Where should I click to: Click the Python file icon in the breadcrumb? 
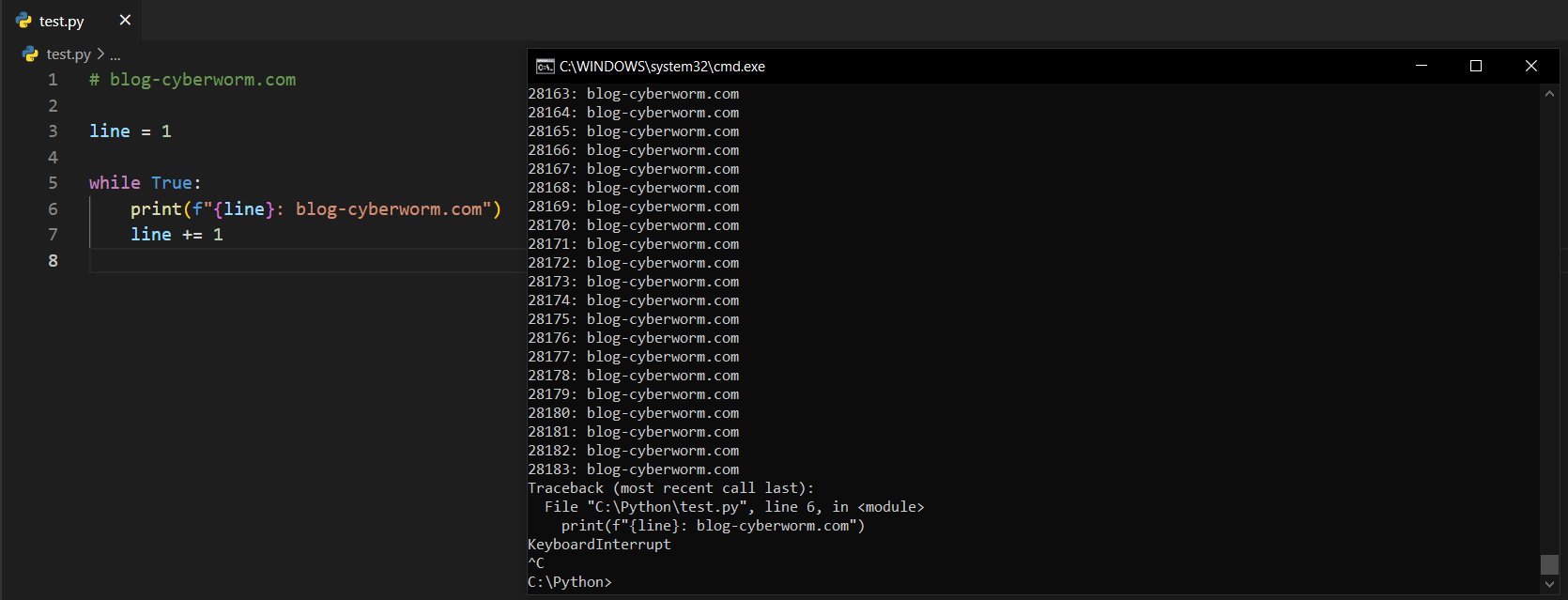pos(30,54)
